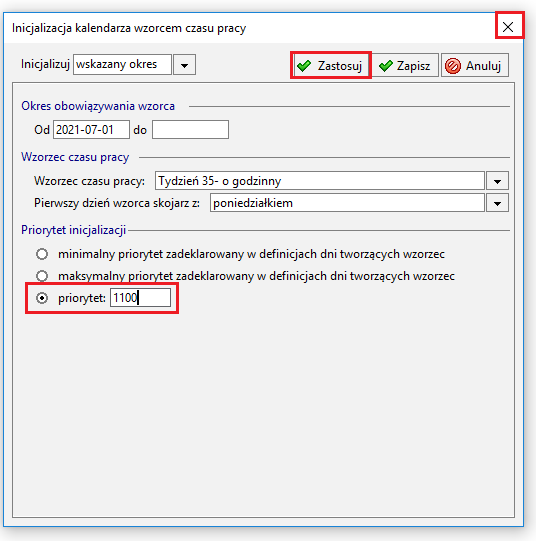The image size is (536, 541).
Task: Click the Anuluj button label
Action: 483,66
